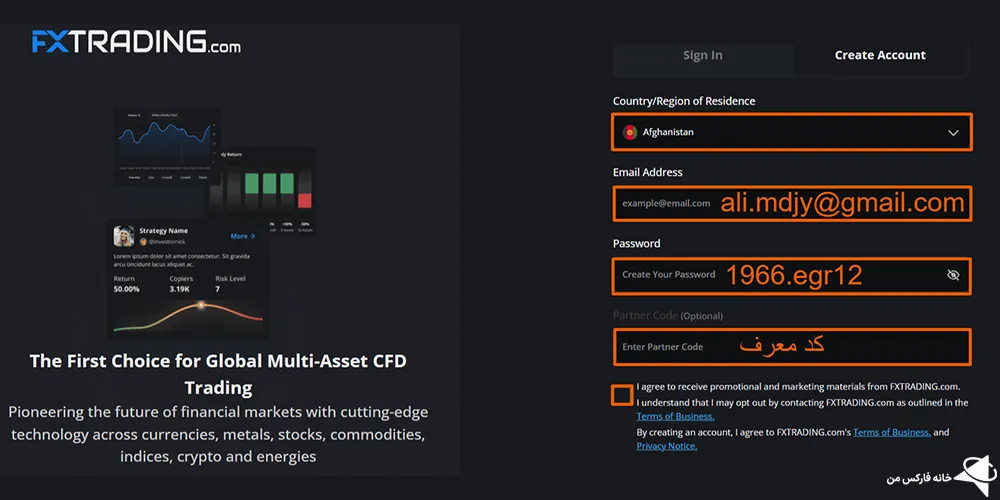Switch to the Sign In tab
Viewport: 1000px width, 500px height.
(x=702, y=56)
